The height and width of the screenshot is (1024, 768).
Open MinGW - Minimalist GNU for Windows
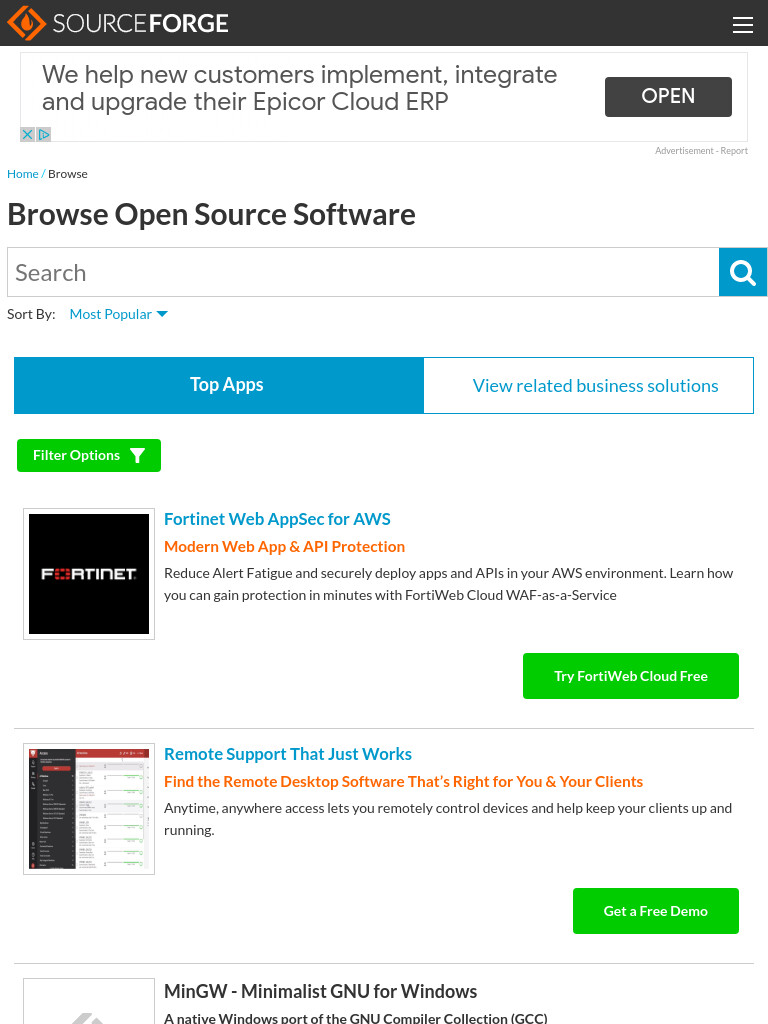pos(320,991)
